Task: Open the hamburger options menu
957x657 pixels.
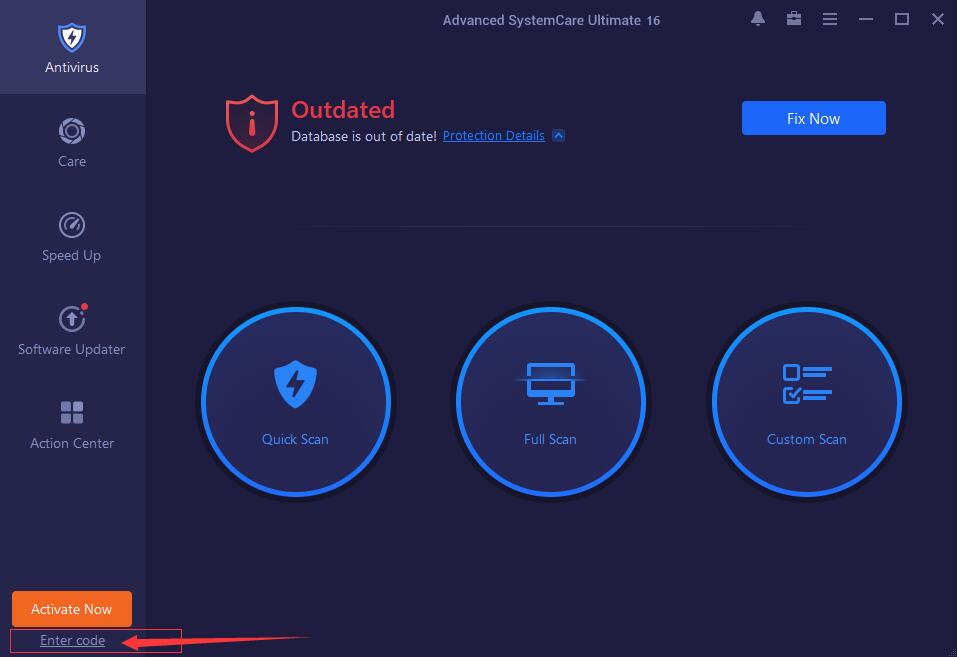Action: click(x=829, y=20)
